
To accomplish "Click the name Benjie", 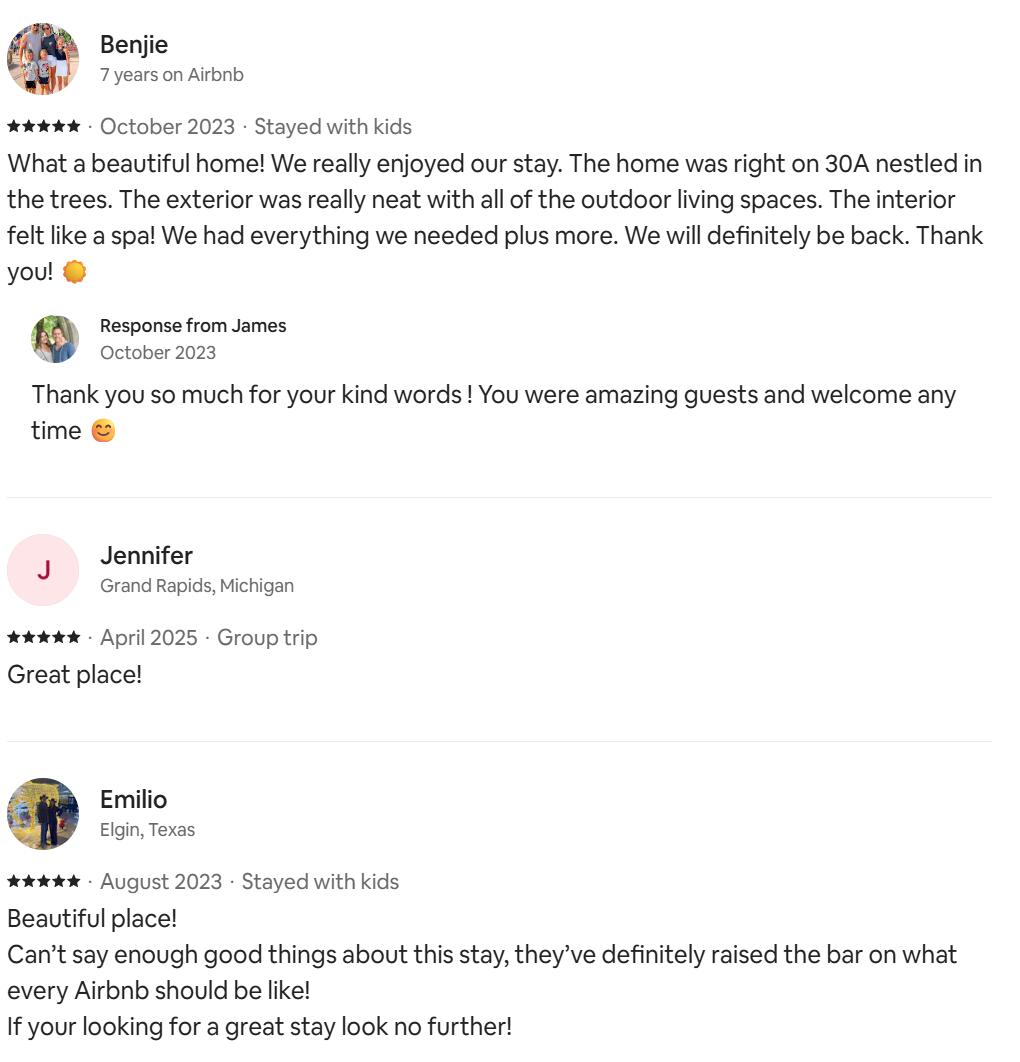I will [133, 45].
